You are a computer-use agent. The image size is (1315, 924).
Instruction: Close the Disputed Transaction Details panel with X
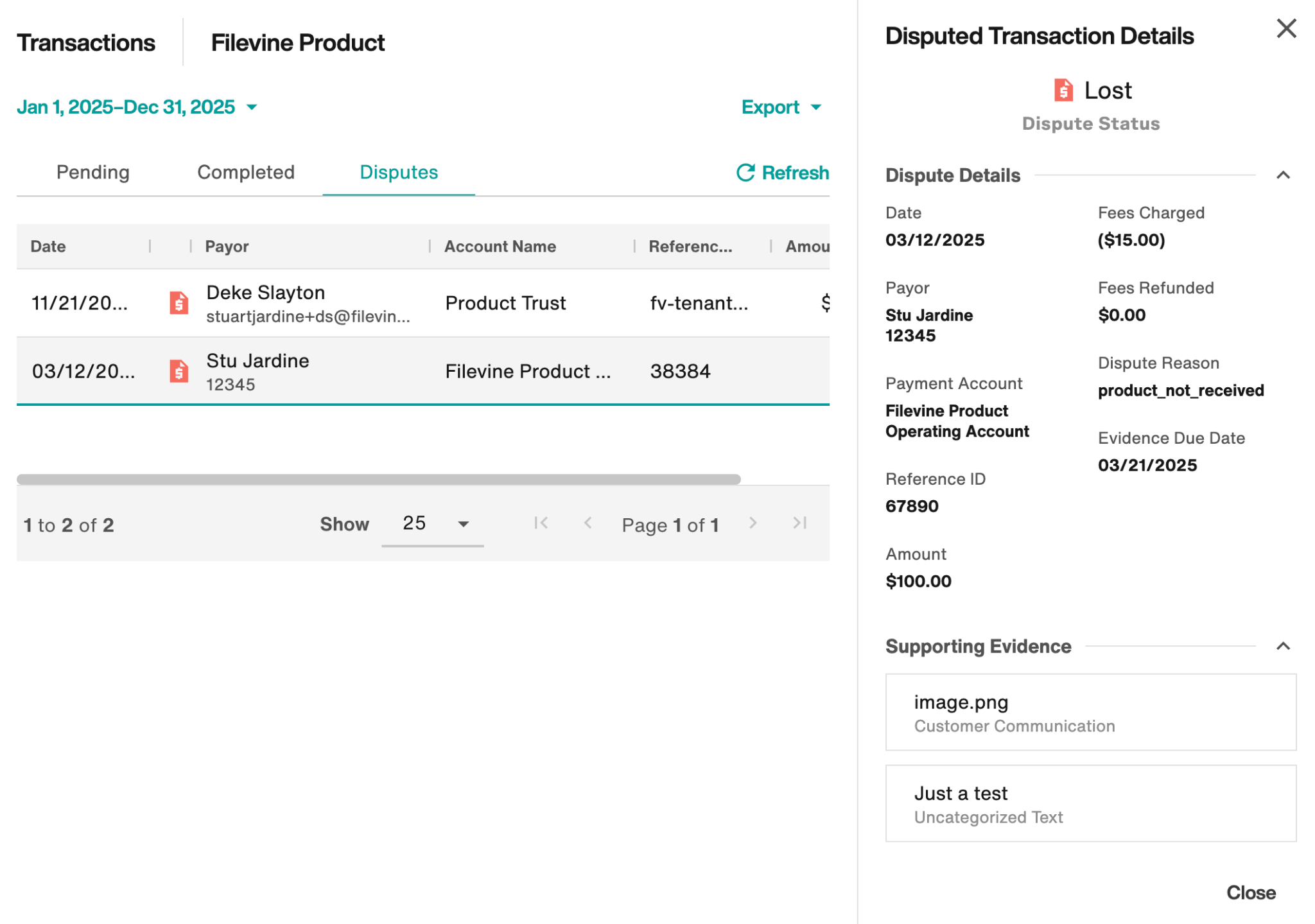[1286, 28]
